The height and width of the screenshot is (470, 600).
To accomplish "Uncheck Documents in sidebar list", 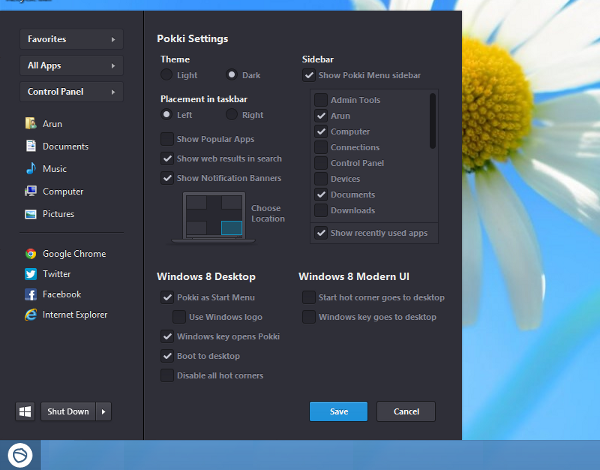I will click(x=321, y=194).
